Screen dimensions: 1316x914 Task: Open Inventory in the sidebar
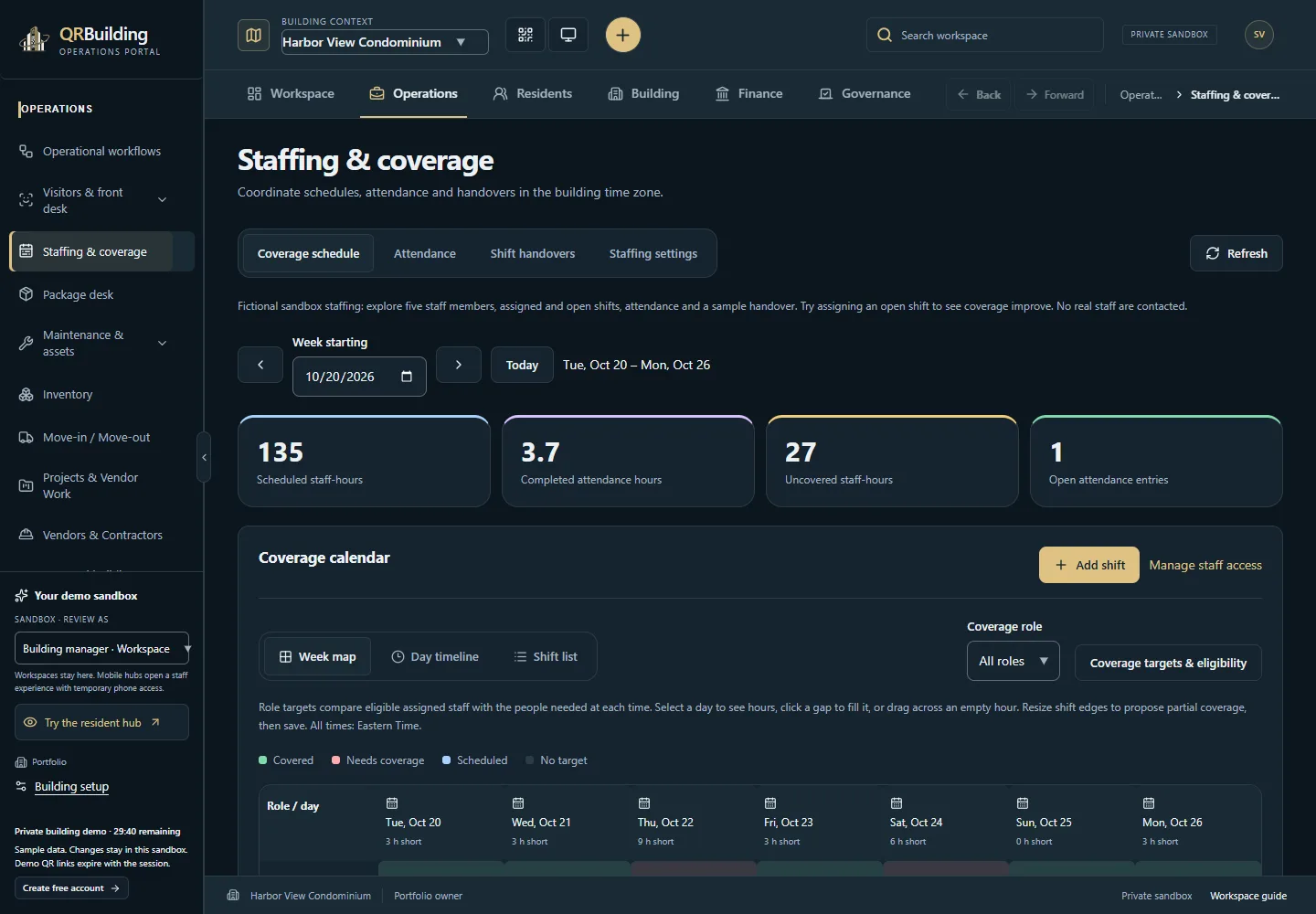tap(101, 394)
